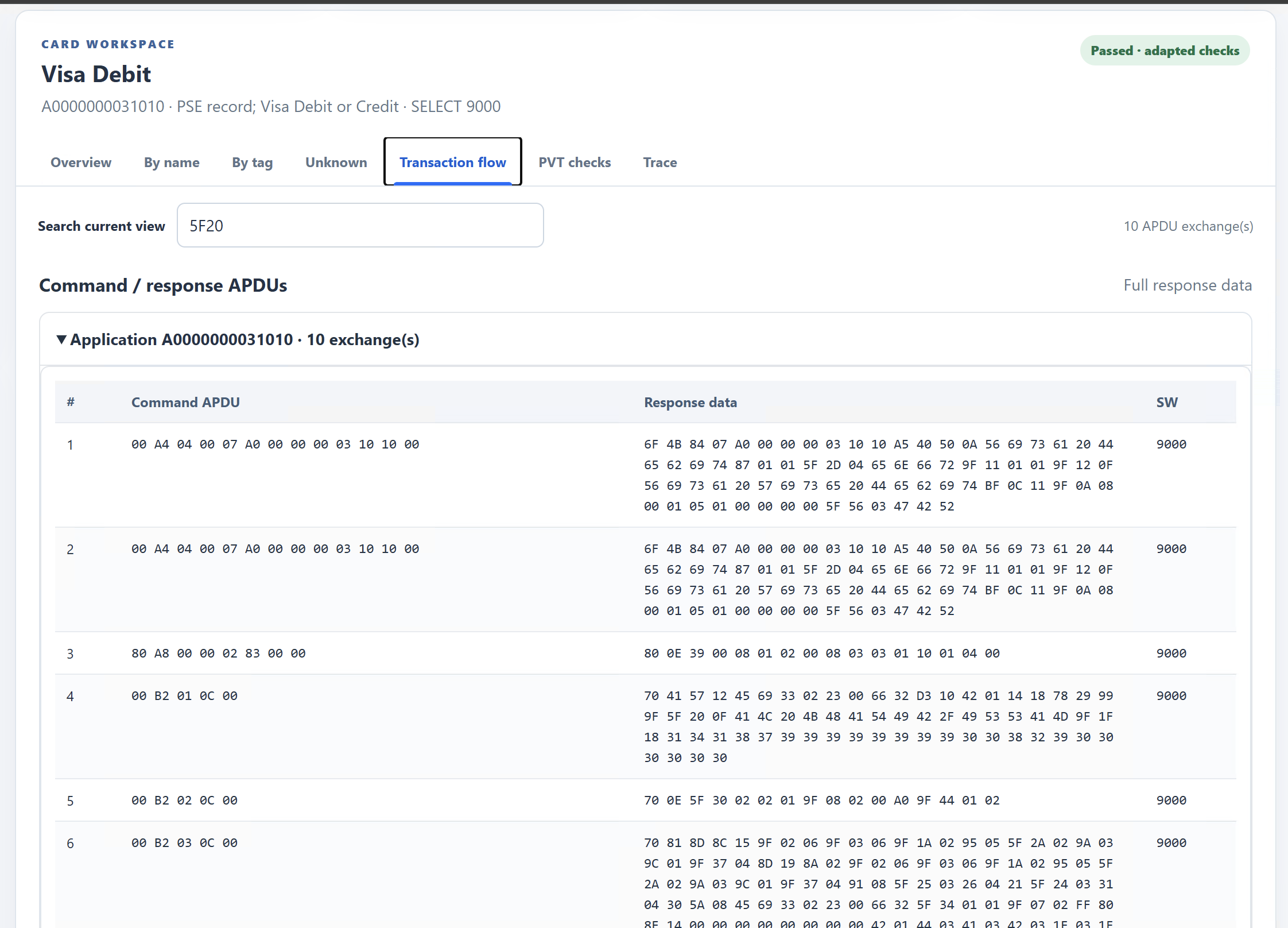
Task: Click command 00 B2 01 0C 00
Action: point(185,696)
